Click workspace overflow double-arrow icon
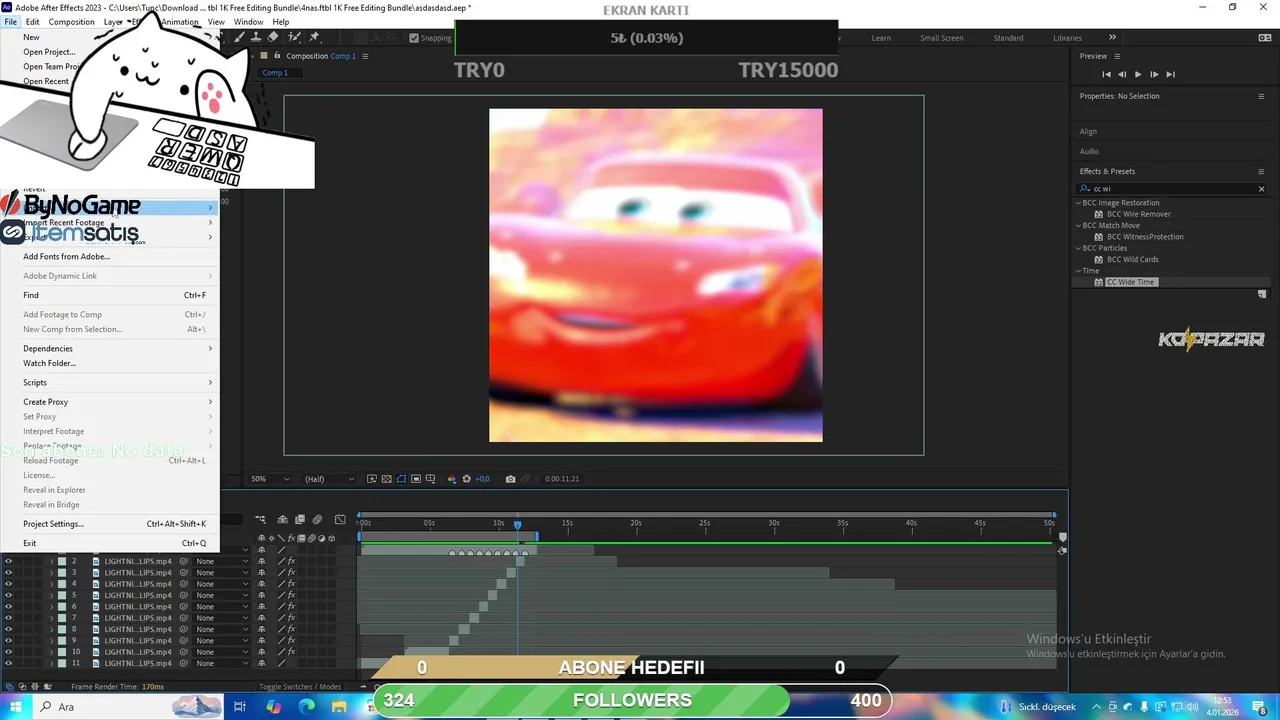This screenshot has width=1280, height=720. pos(1112,38)
